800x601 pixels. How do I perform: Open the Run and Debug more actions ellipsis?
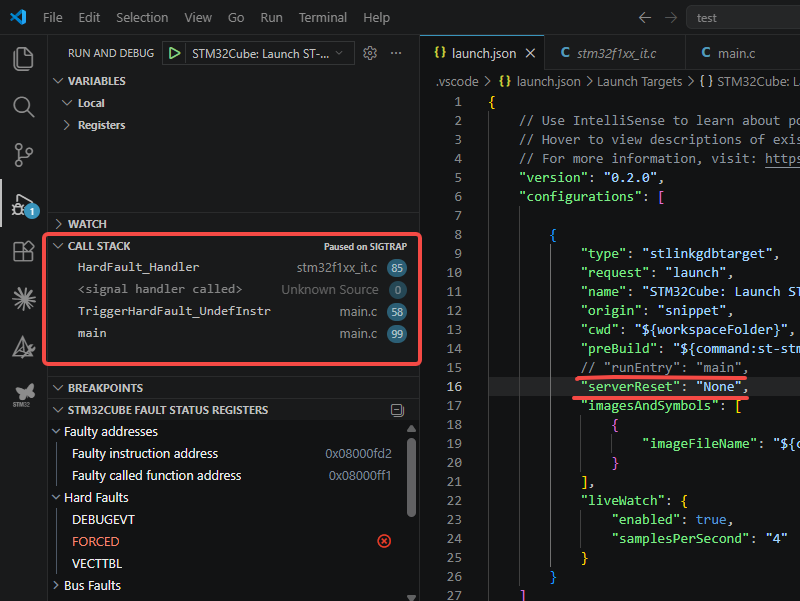pos(396,53)
